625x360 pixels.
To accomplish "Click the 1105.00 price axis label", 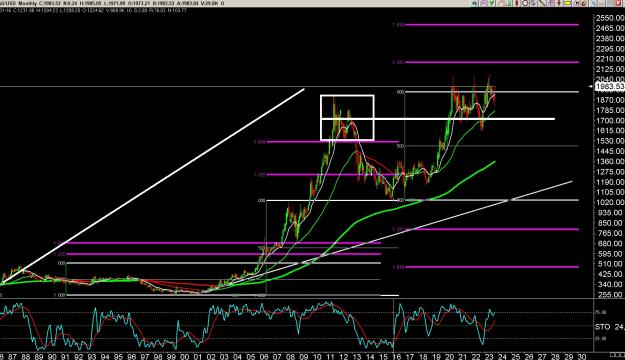I will pos(610,192).
